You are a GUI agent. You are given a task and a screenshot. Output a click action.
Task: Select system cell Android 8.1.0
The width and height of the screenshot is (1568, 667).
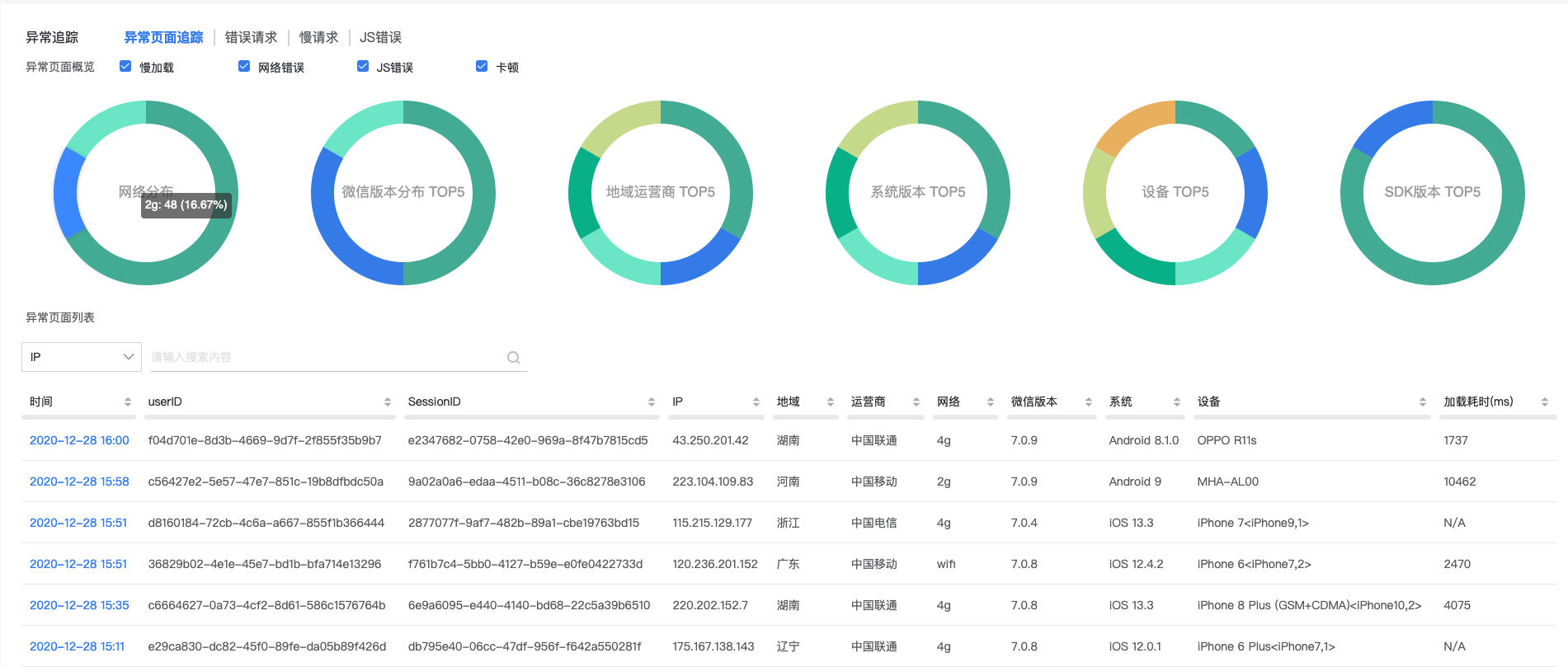(x=1143, y=440)
